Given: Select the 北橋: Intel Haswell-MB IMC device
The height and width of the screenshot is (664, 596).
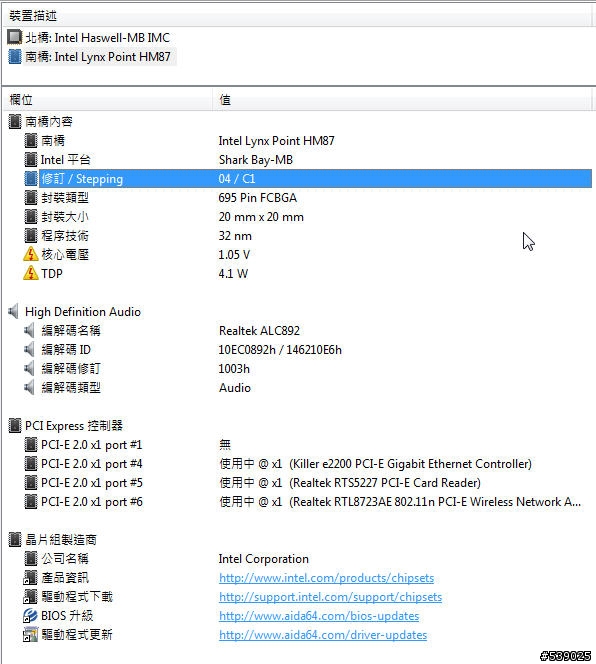Looking at the screenshot, I should [x=97, y=38].
